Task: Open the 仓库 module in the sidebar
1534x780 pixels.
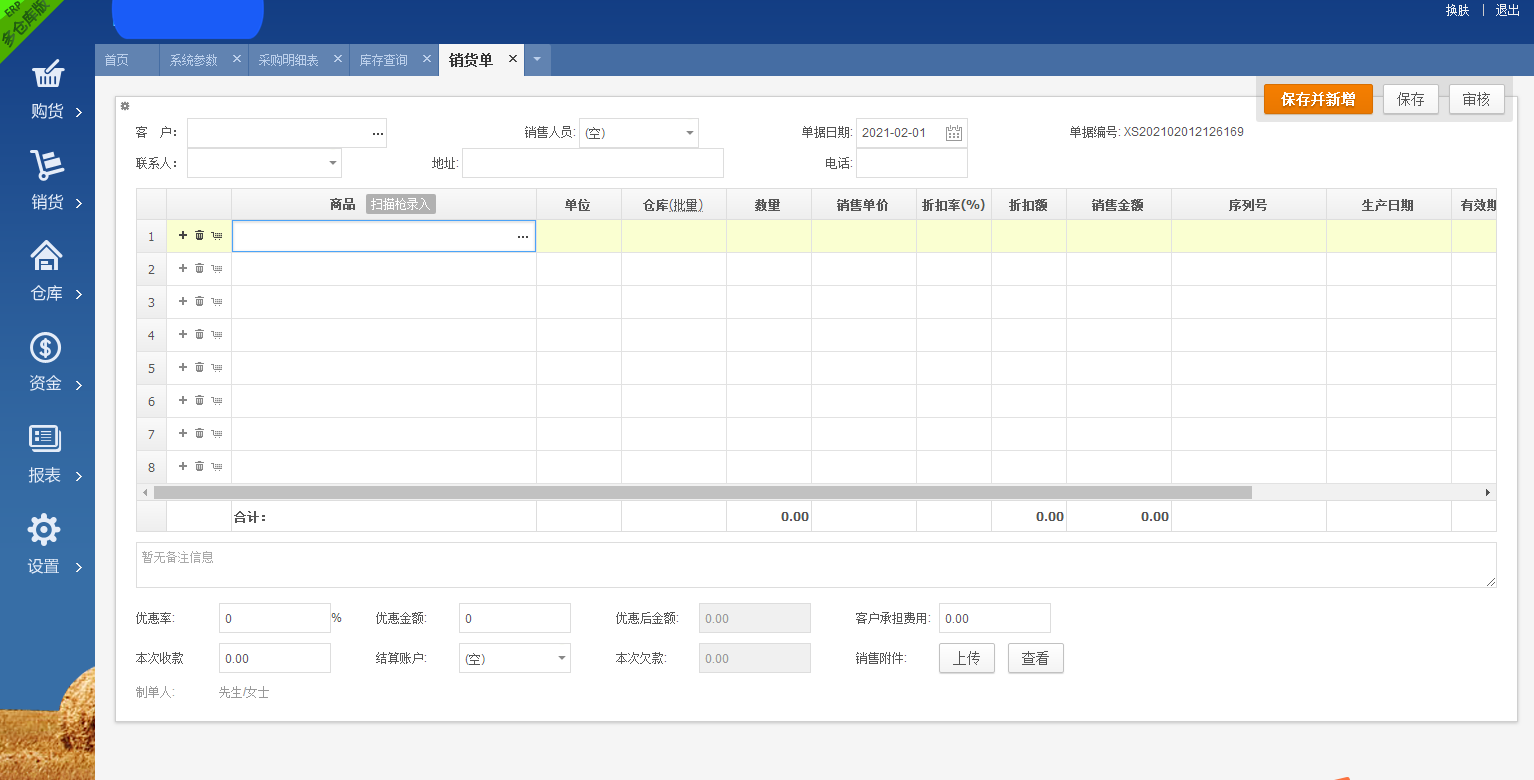Action: [44, 272]
